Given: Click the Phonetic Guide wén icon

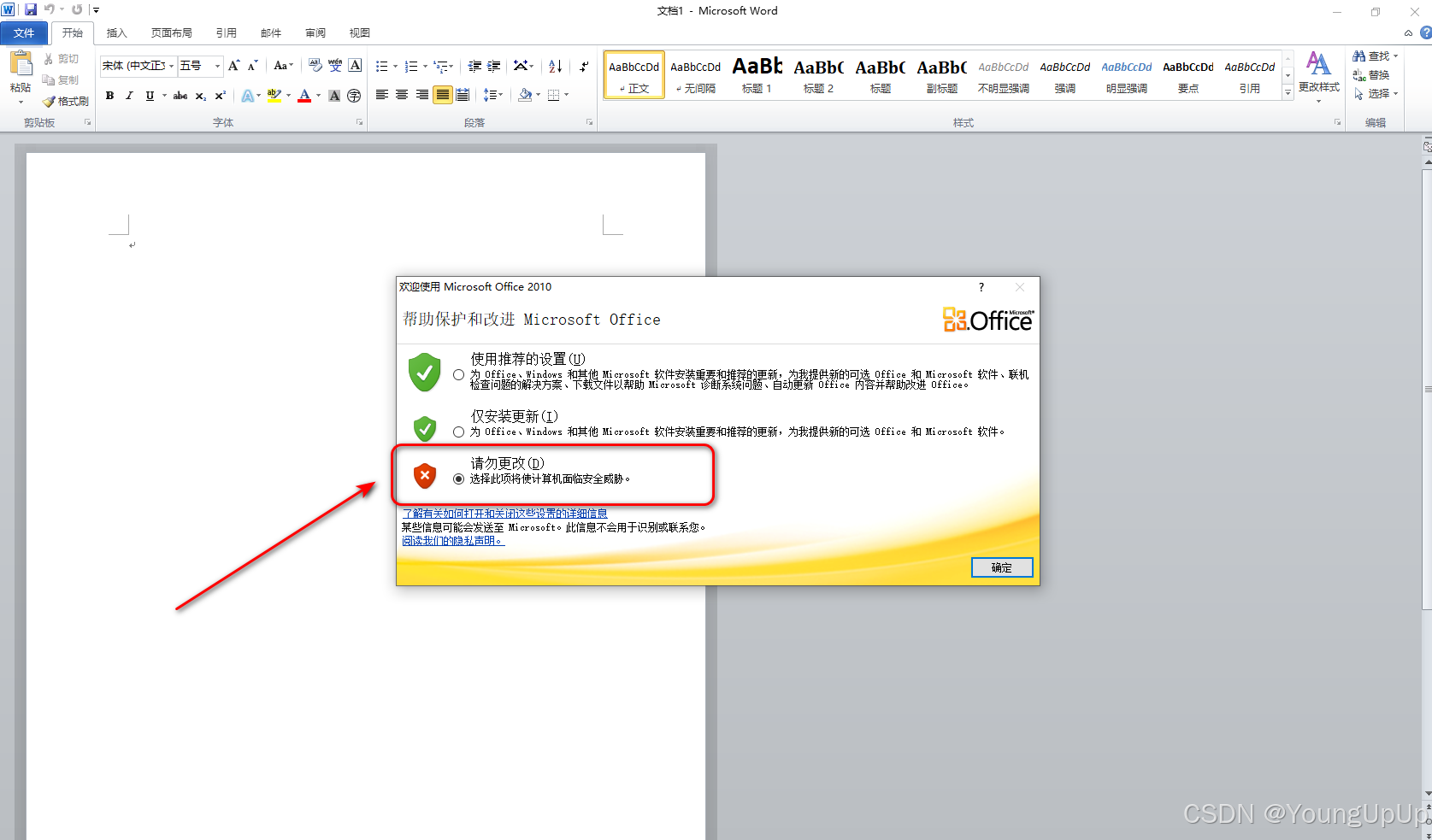Looking at the screenshot, I should (x=335, y=66).
